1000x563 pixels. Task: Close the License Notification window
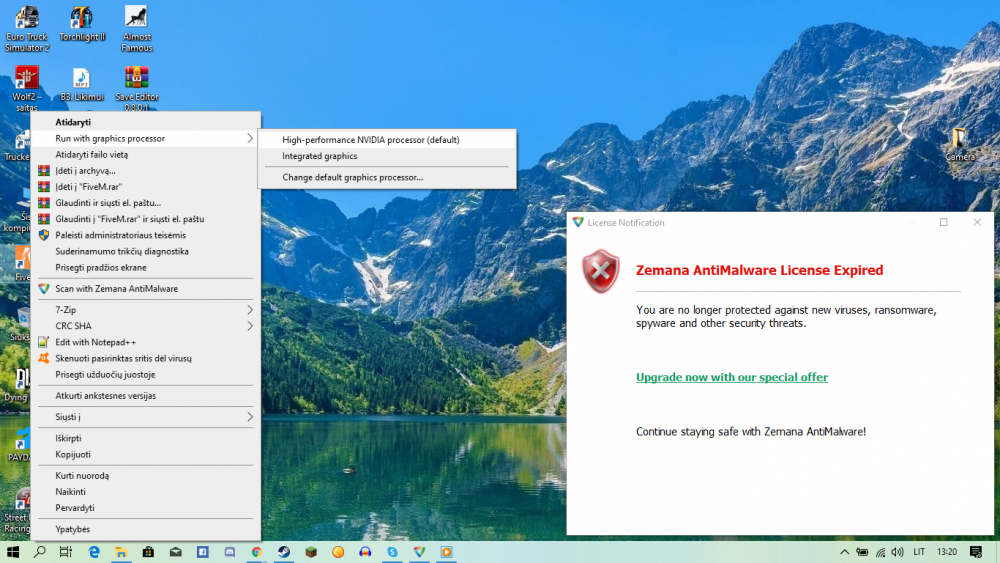click(x=977, y=223)
